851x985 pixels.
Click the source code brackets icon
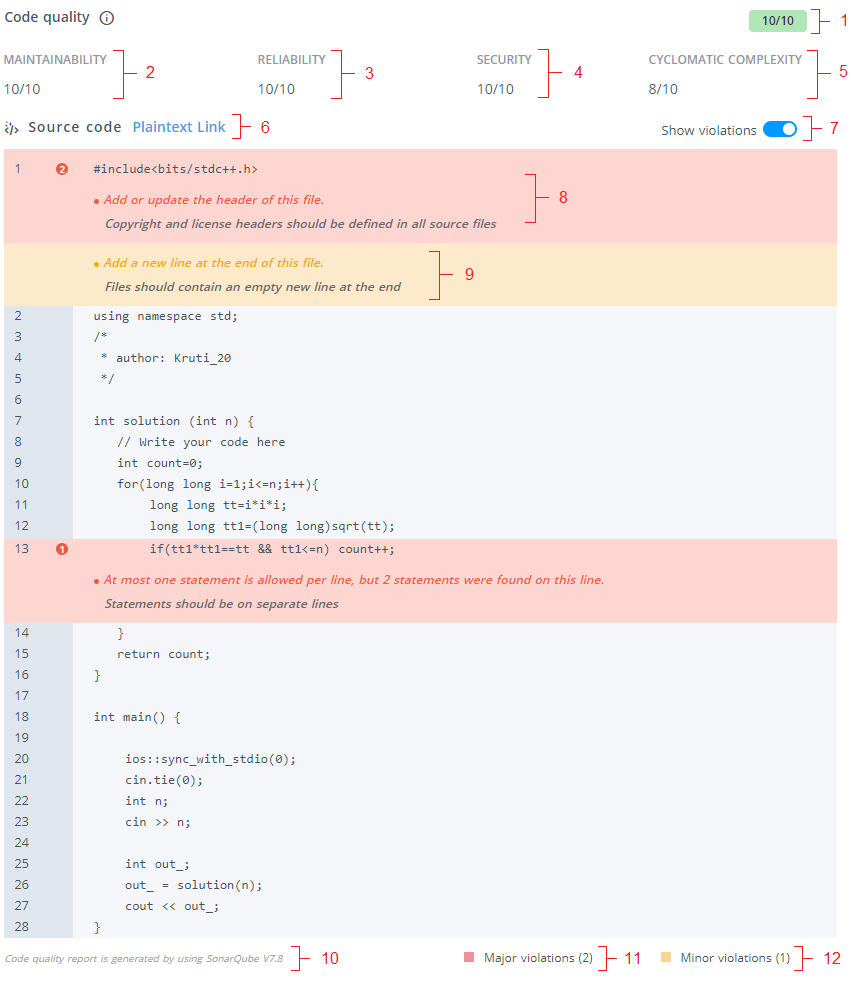point(12,128)
